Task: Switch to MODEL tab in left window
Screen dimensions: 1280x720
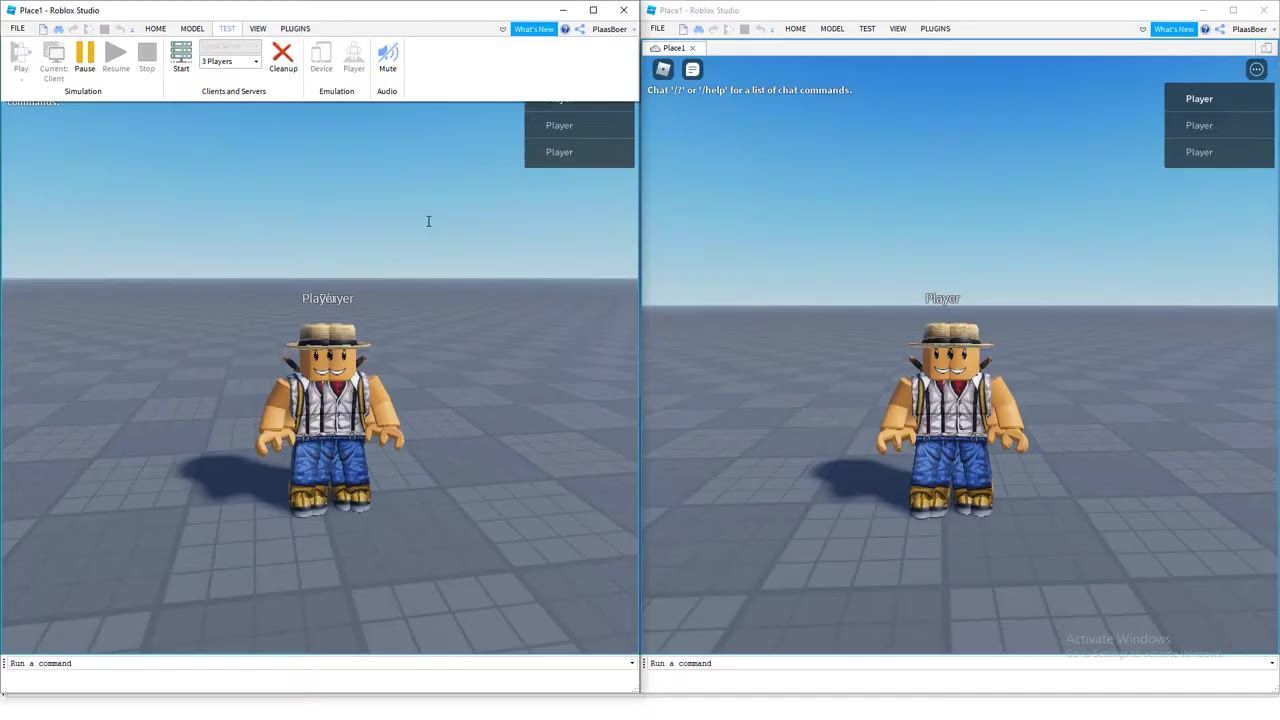Action: point(192,29)
